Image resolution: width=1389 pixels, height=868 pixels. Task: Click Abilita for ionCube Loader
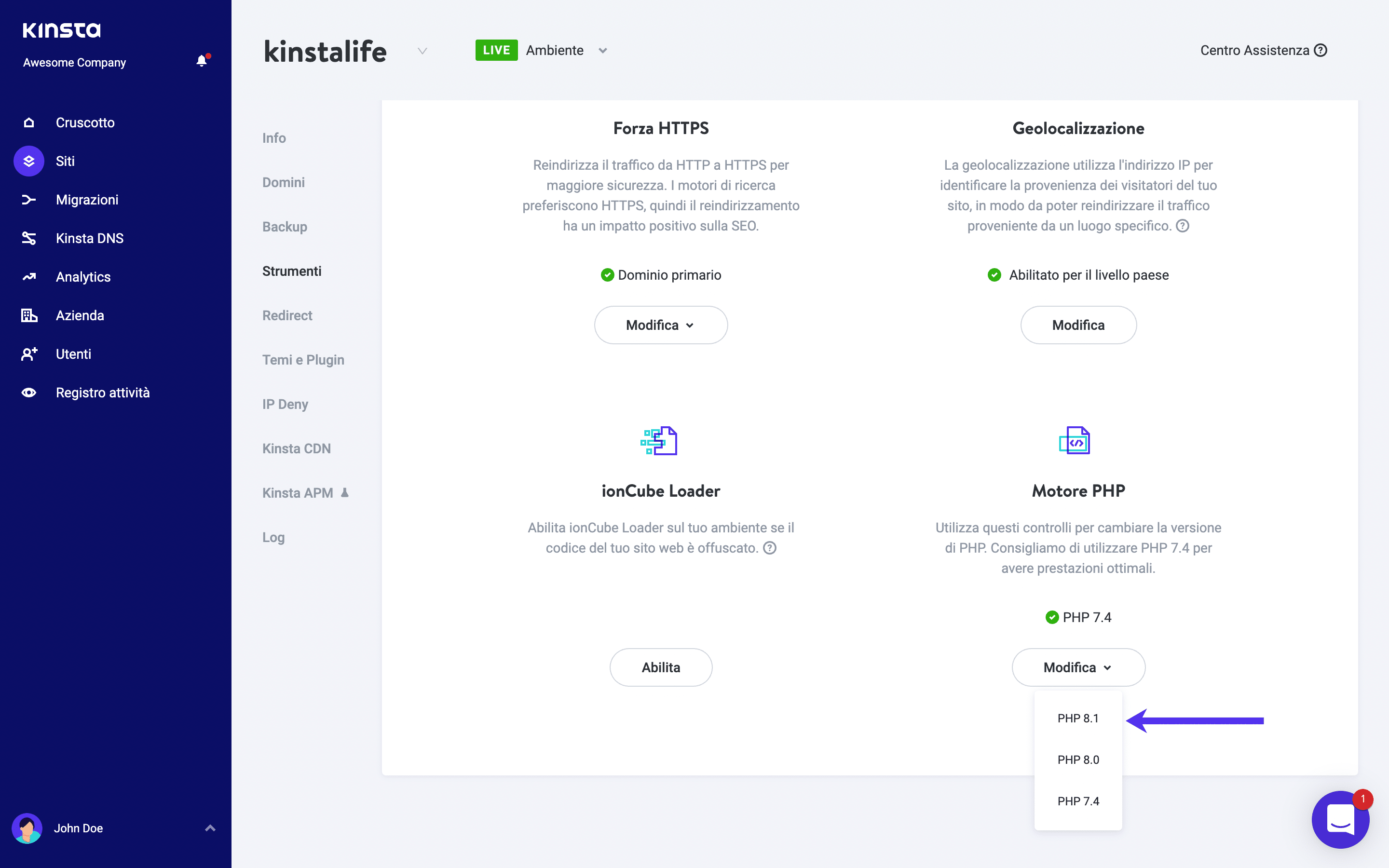click(661, 667)
